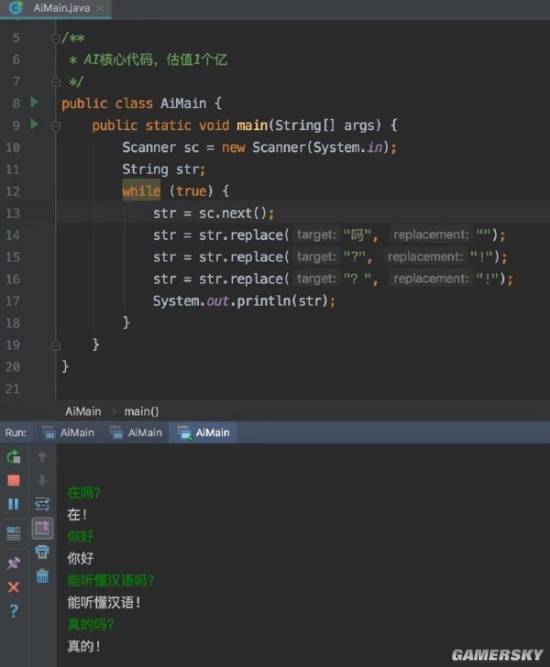Toggle scroll to end of console
The image size is (550, 667).
click(x=42, y=528)
